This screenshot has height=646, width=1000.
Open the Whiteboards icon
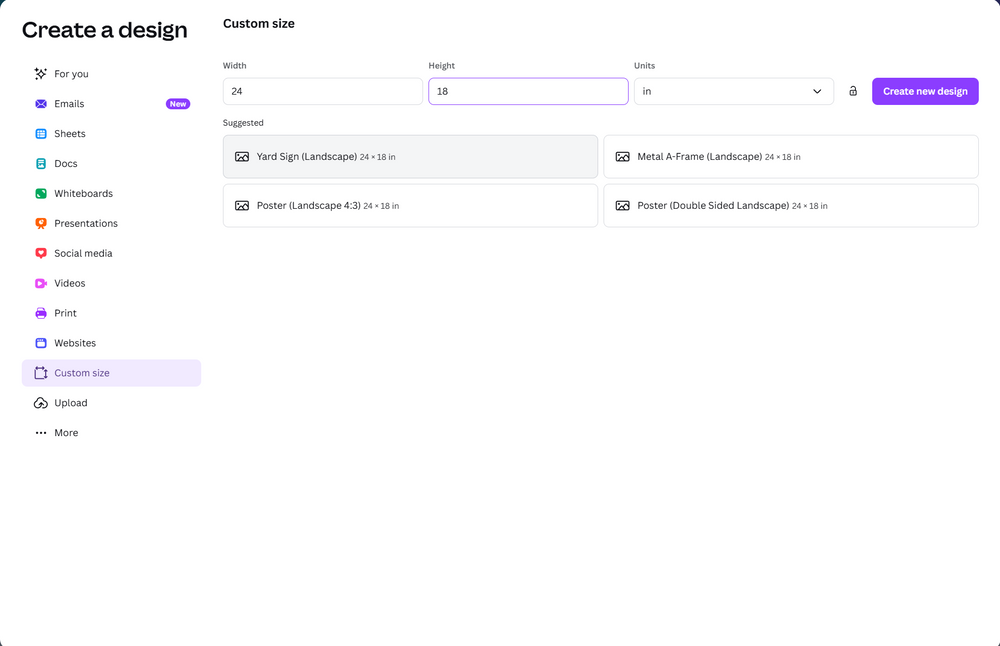[41, 194]
